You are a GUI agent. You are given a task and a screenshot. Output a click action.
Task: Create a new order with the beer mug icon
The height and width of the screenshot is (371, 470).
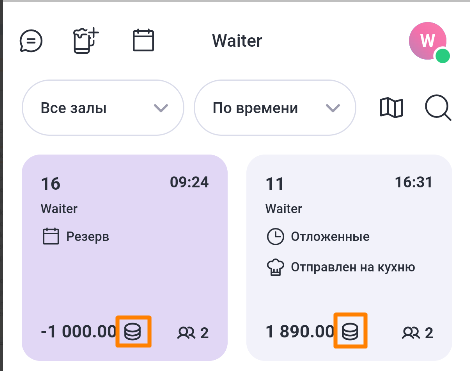[x=86, y=41]
